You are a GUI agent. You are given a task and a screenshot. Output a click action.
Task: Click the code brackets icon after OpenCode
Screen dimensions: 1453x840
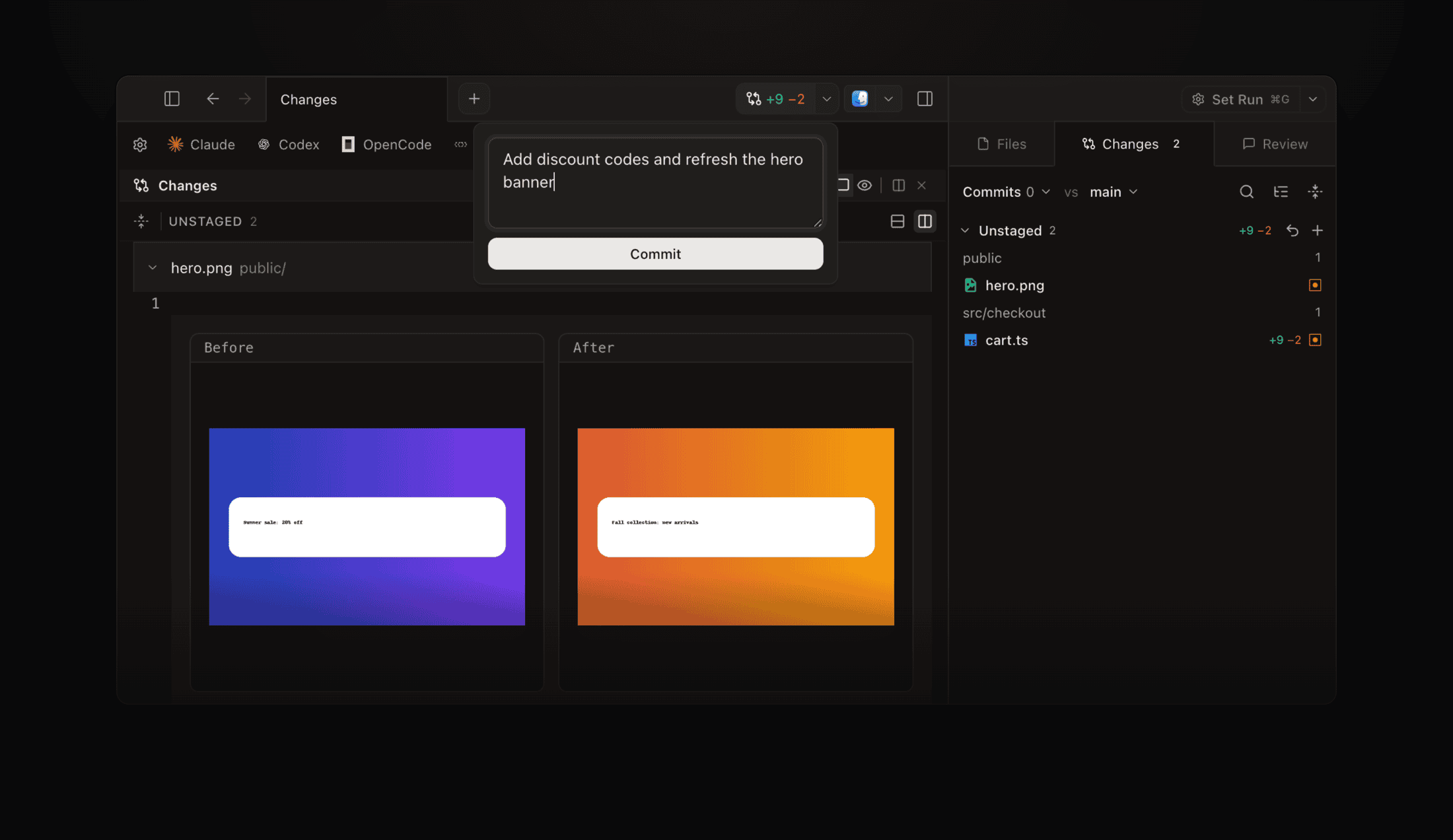pos(461,145)
